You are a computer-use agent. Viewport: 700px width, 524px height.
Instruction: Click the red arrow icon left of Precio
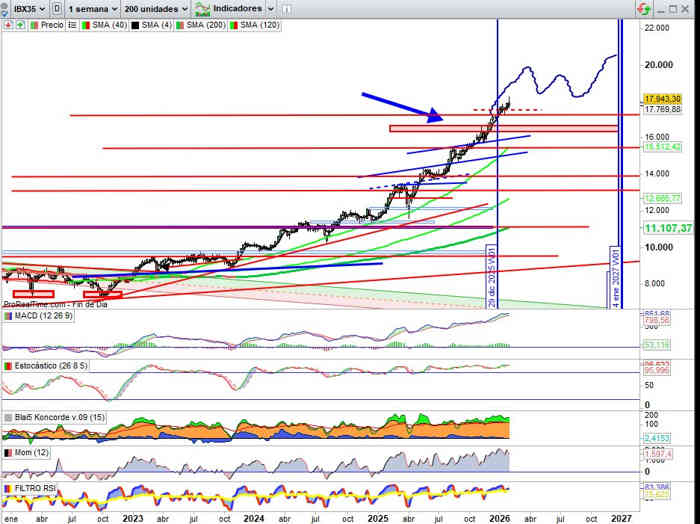tap(8, 21)
